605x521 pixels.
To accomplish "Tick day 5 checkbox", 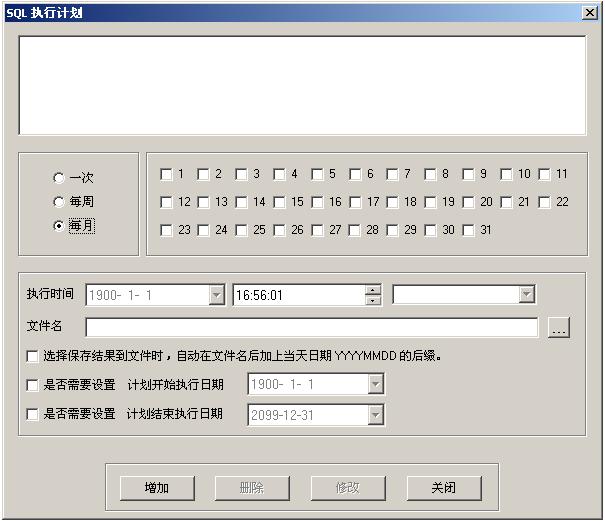I will pyautogui.click(x=317, y=174).
